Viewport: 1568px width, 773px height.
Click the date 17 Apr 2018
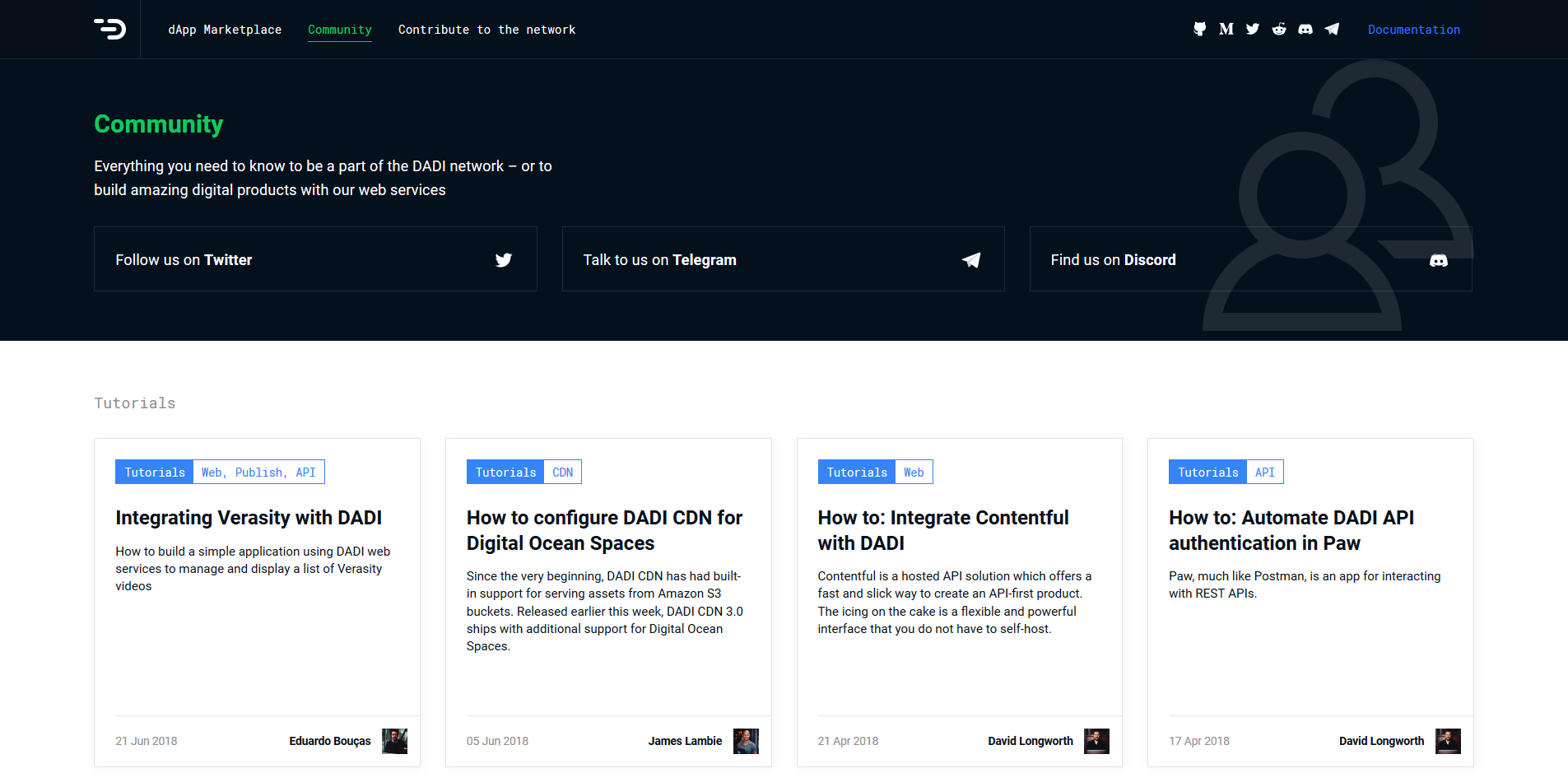click(x=1199, y=741)
